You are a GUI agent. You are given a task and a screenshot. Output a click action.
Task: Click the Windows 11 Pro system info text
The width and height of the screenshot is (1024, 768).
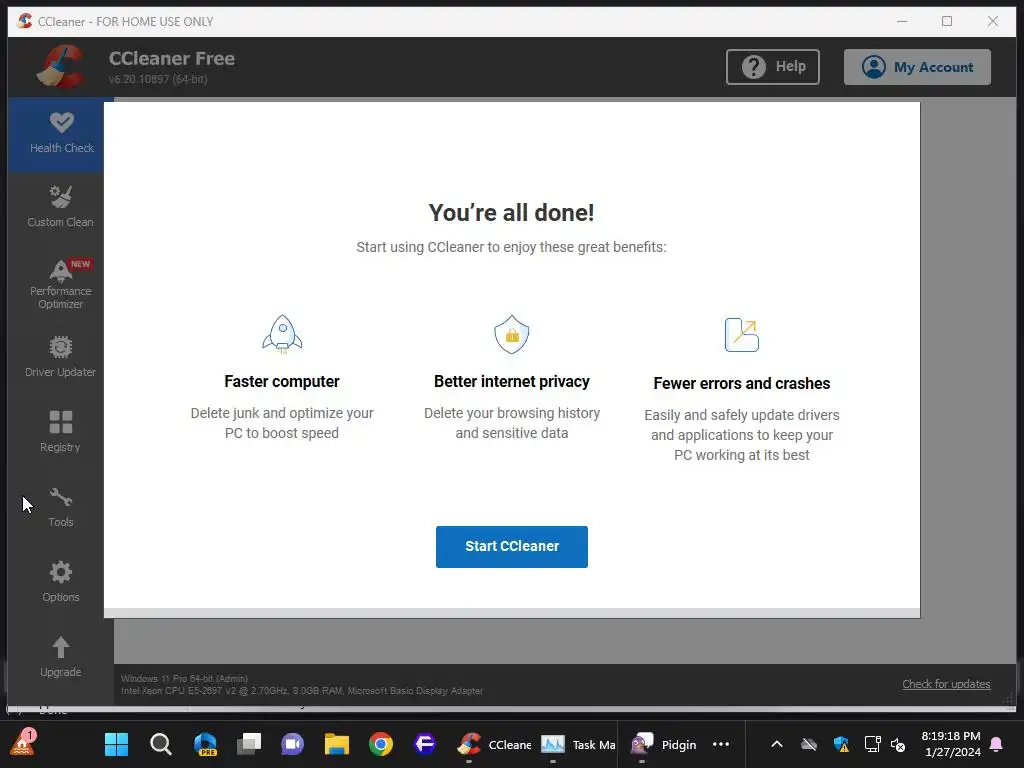pos(185,679)
